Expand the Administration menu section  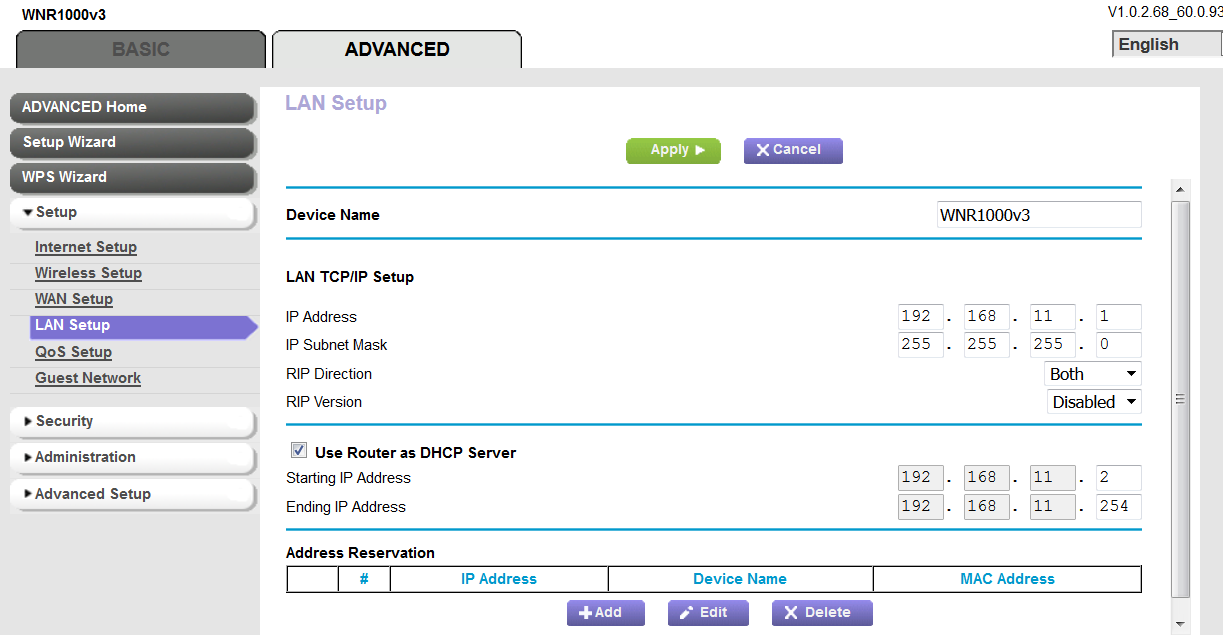(132, 457)
